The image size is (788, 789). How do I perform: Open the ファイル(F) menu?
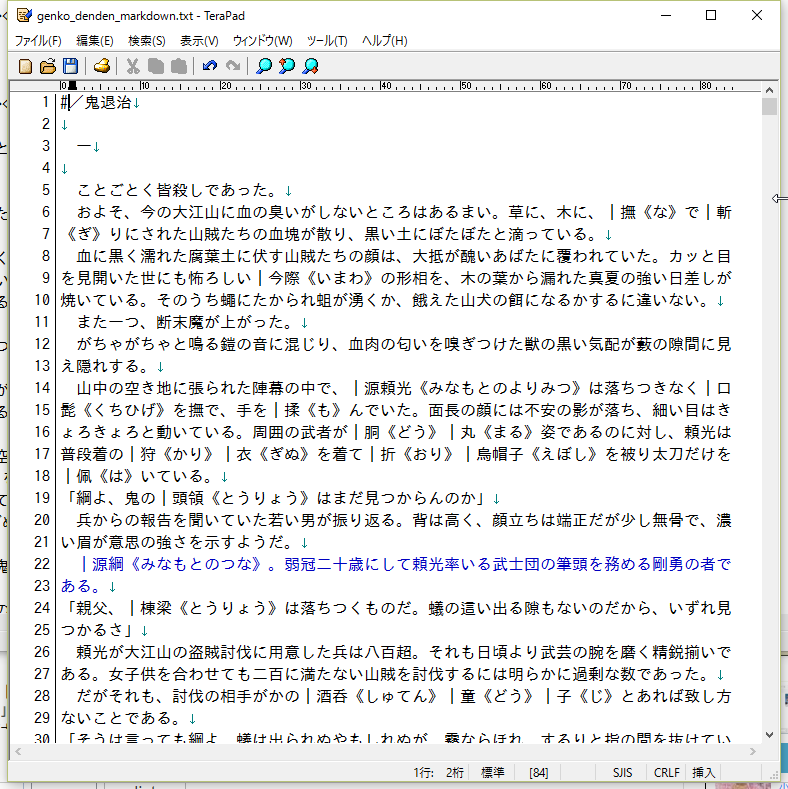click(38, 41)
